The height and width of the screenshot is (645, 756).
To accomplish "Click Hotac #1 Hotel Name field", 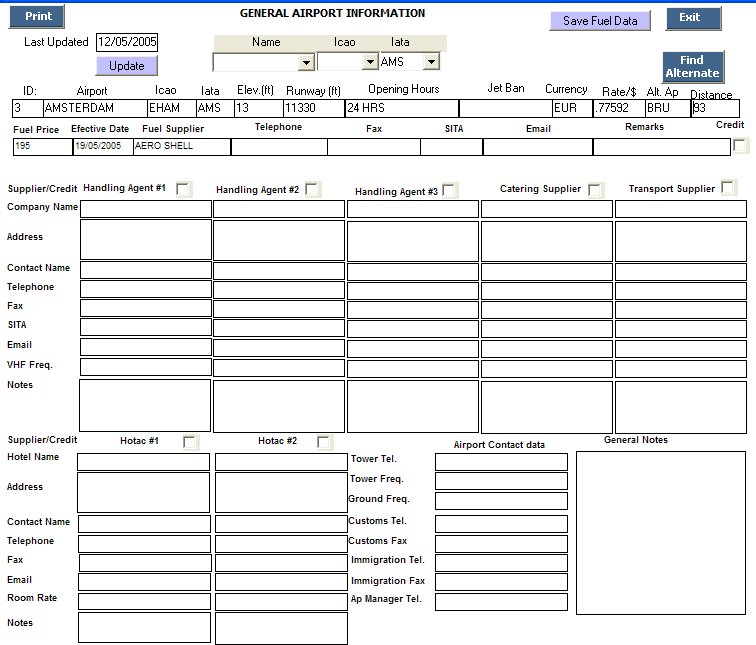I will 143,461.
